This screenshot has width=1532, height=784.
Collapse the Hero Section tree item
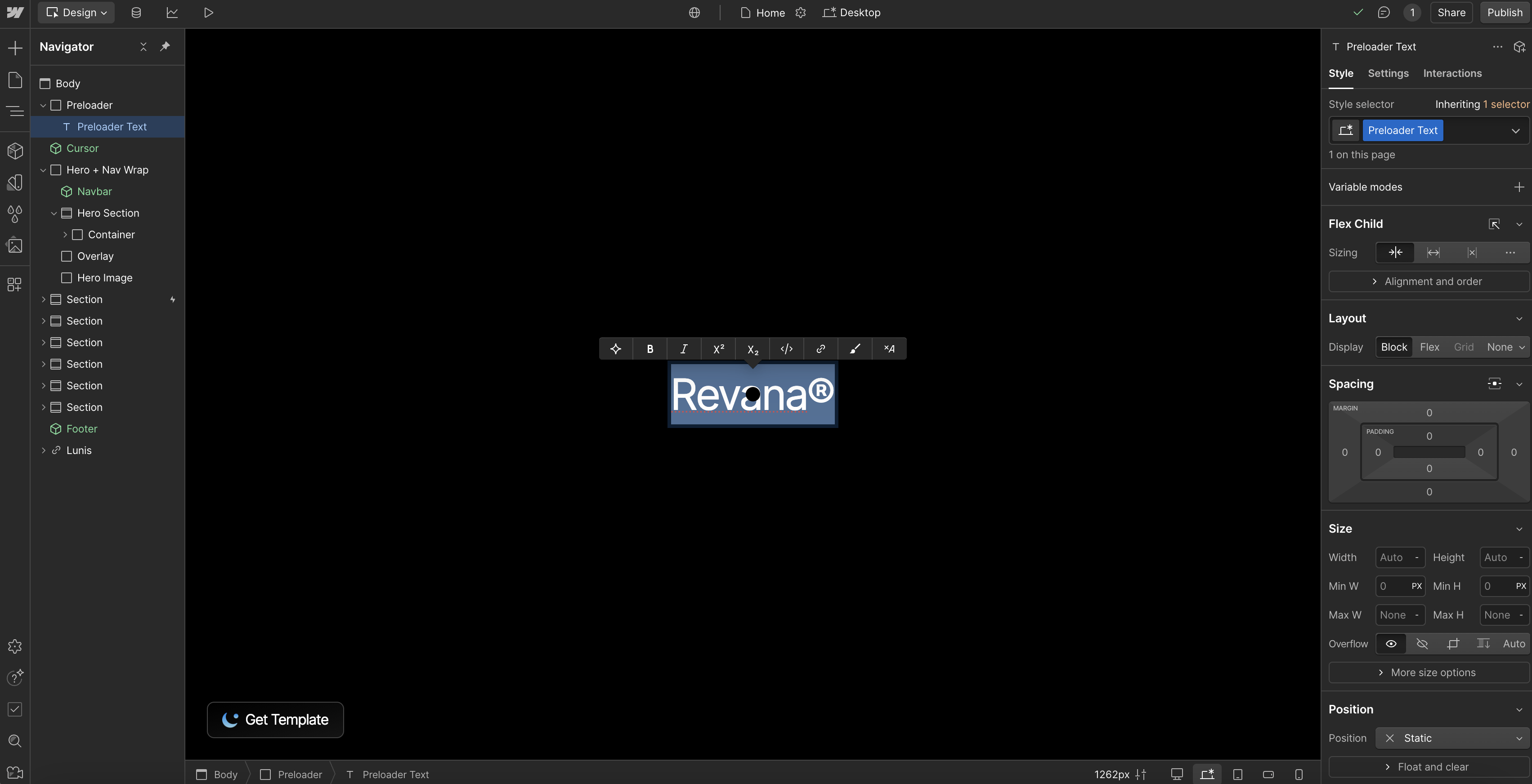[x=54, y=213]
